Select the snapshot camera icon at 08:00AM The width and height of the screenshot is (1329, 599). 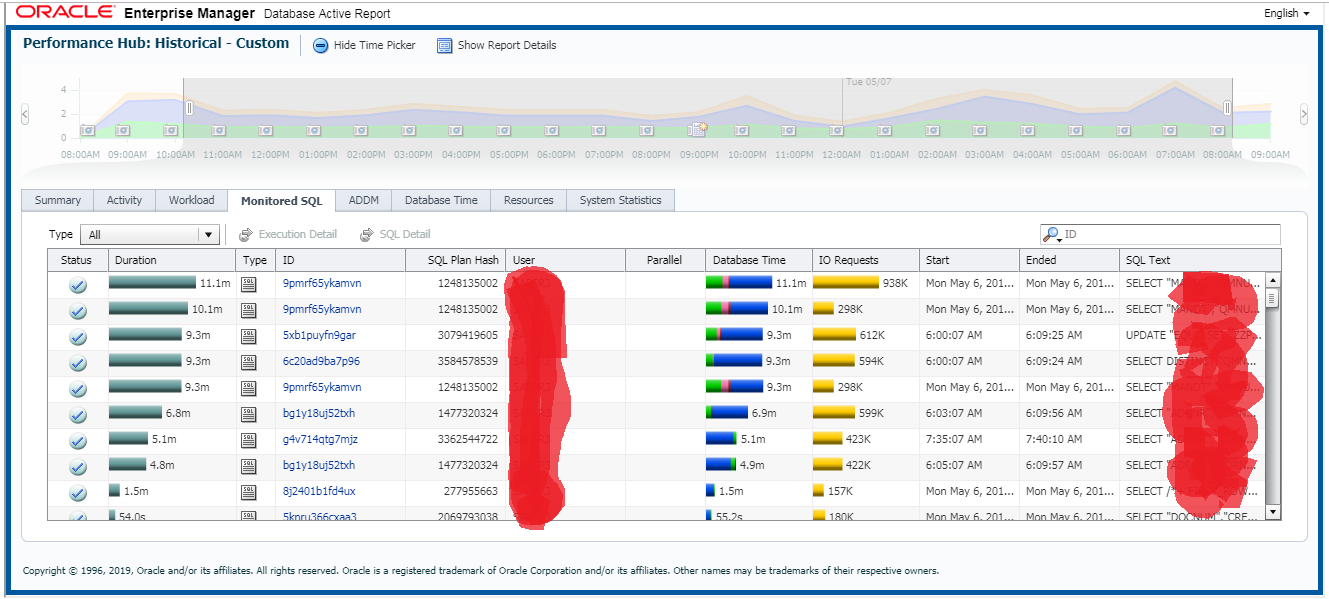pos(86,130)
